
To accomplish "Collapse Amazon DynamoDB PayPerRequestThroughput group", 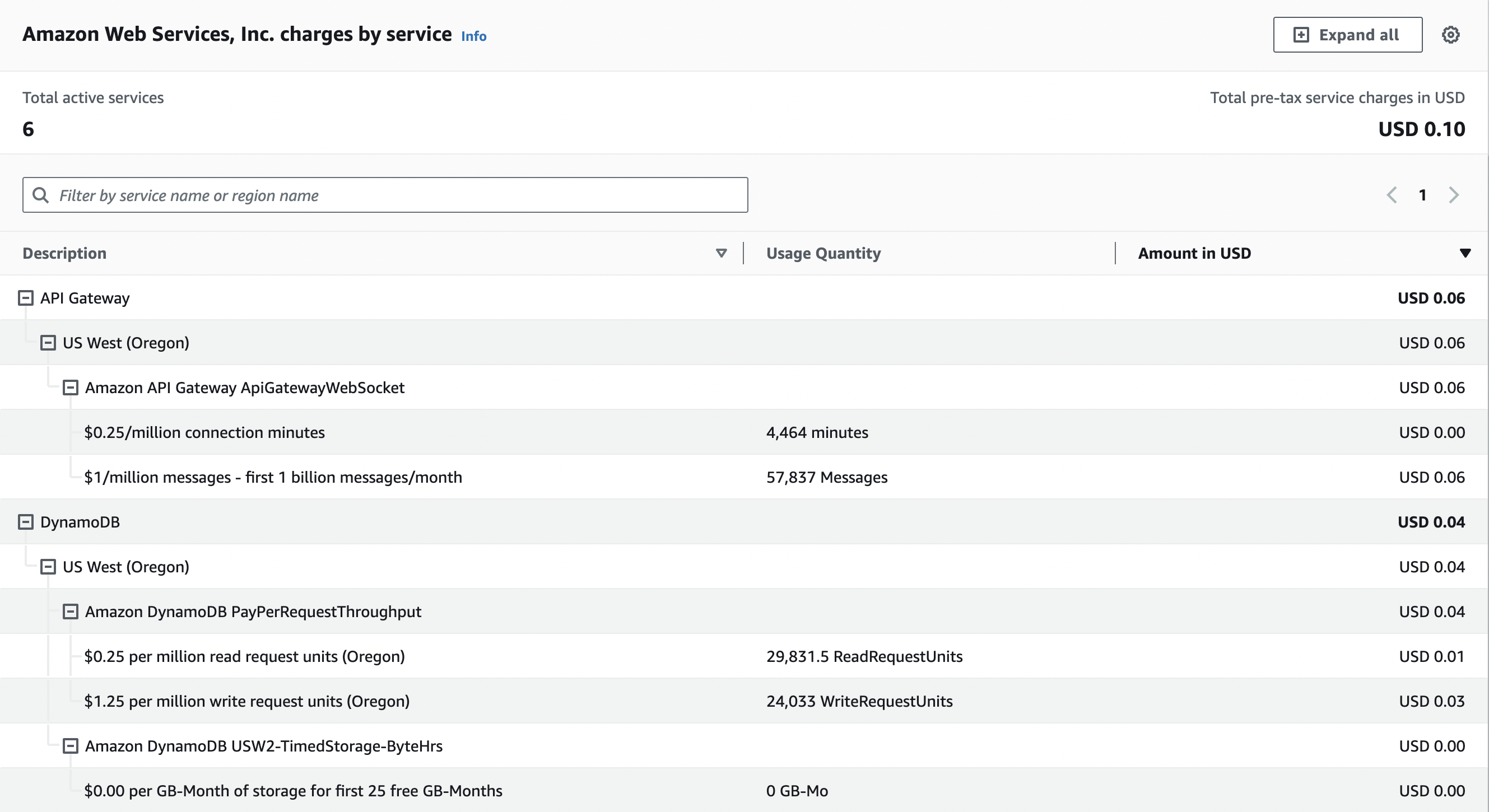I will [71, 611].
